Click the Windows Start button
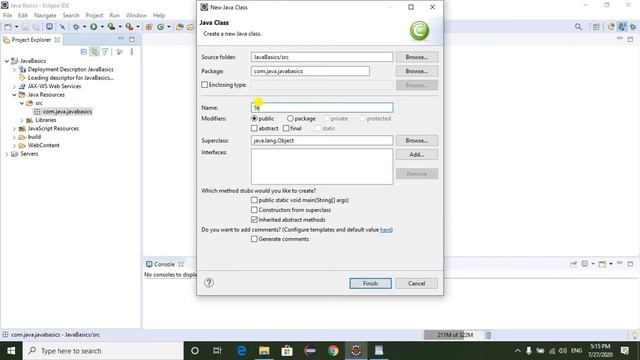The width and height of the screenshot is (640, 360). (x=11, y=351)
